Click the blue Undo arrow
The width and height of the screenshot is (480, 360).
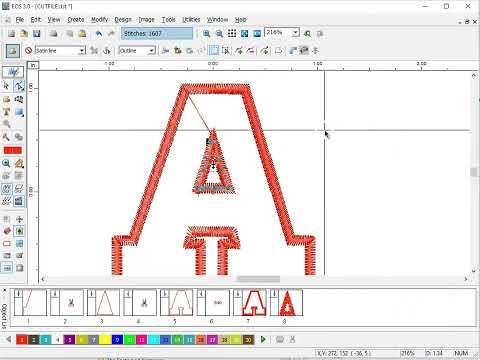pyautogui.click(x=99, y=33)
